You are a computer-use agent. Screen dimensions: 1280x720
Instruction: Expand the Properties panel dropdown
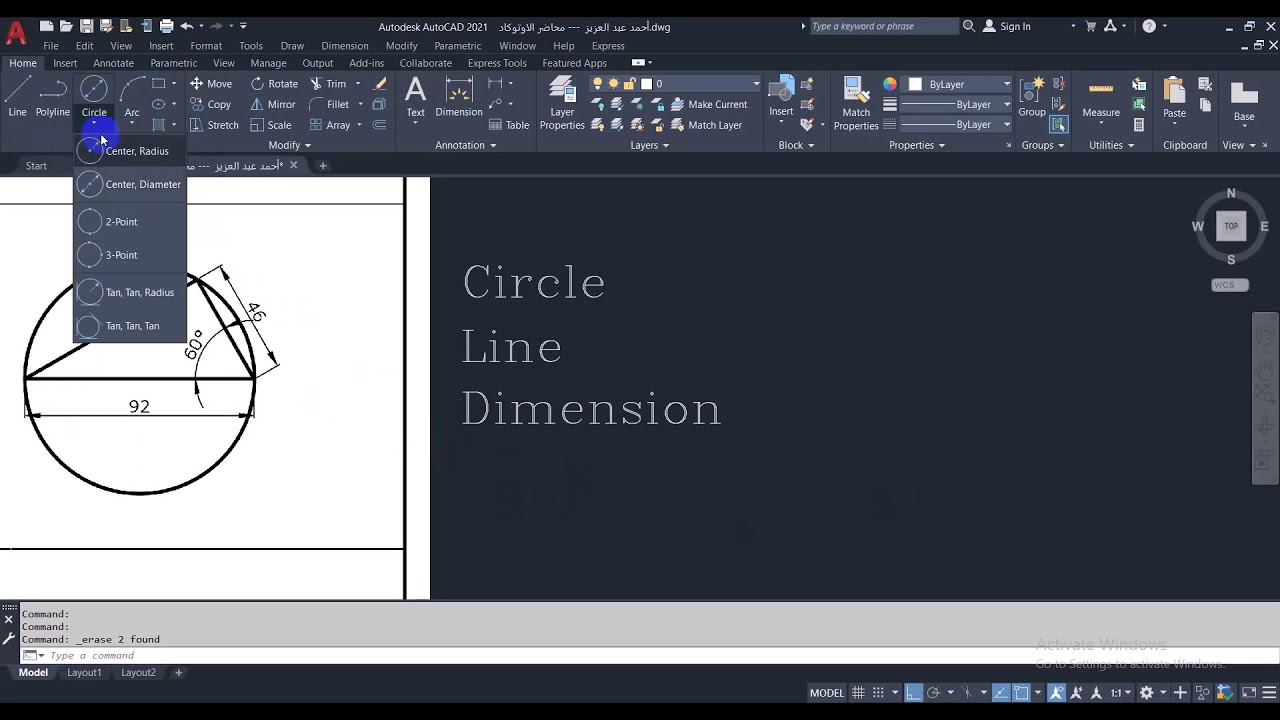[917, 145]
